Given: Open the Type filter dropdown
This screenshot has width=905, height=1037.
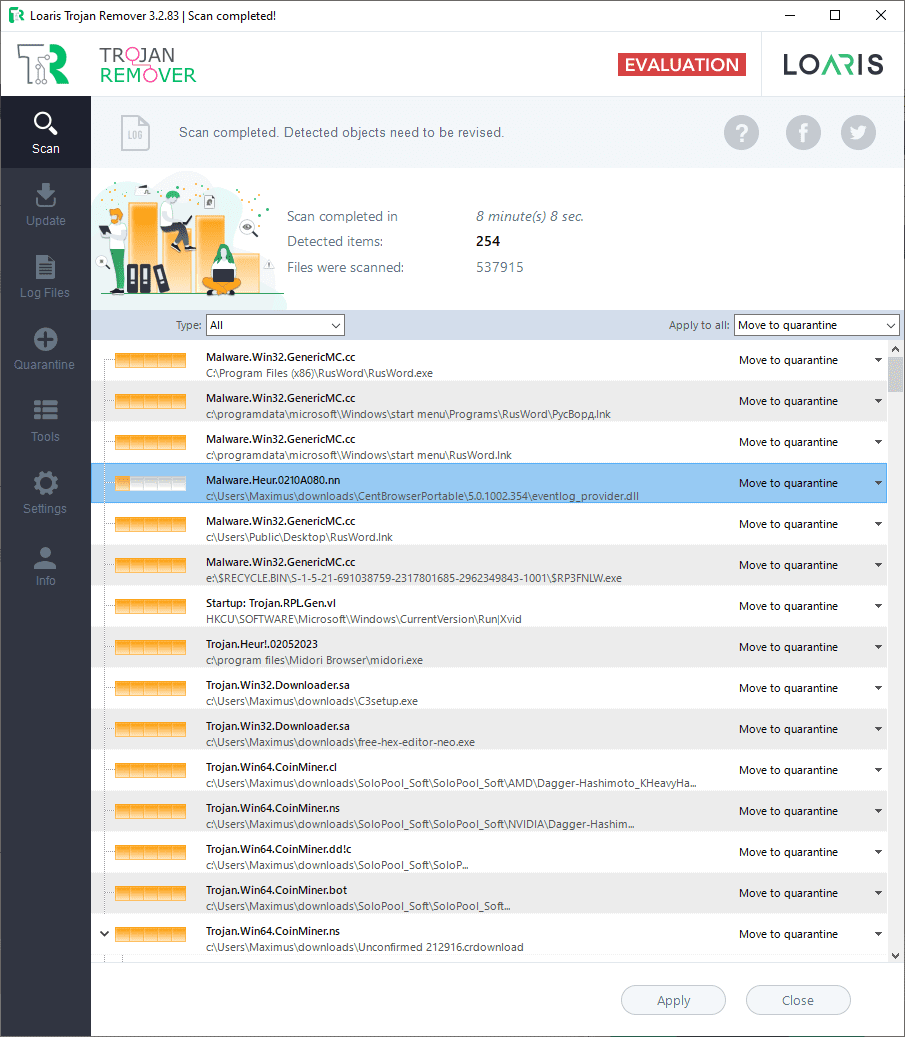Looking at the screenshot, I should (275, 325).
